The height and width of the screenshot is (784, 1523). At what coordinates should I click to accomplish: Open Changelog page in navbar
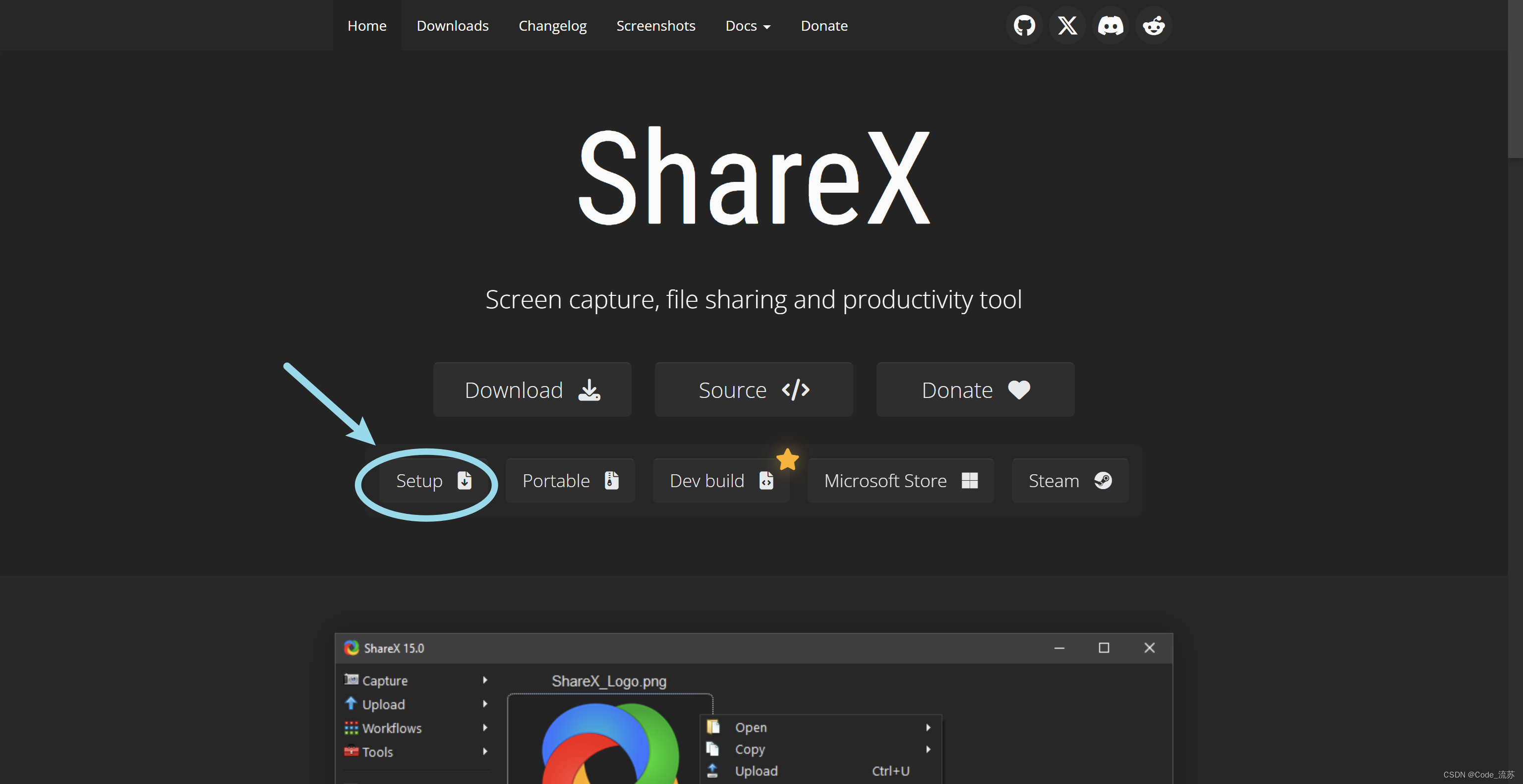tap(552, 25)
